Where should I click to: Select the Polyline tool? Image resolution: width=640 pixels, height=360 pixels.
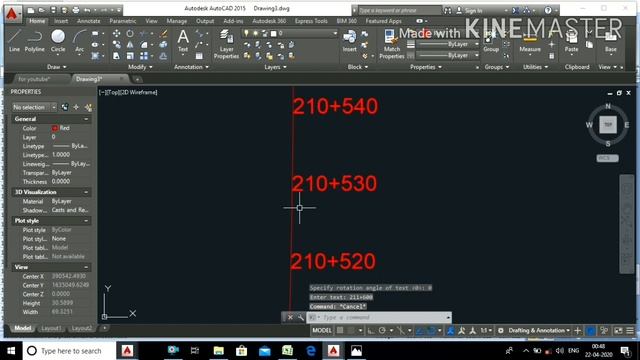point(35,41)
